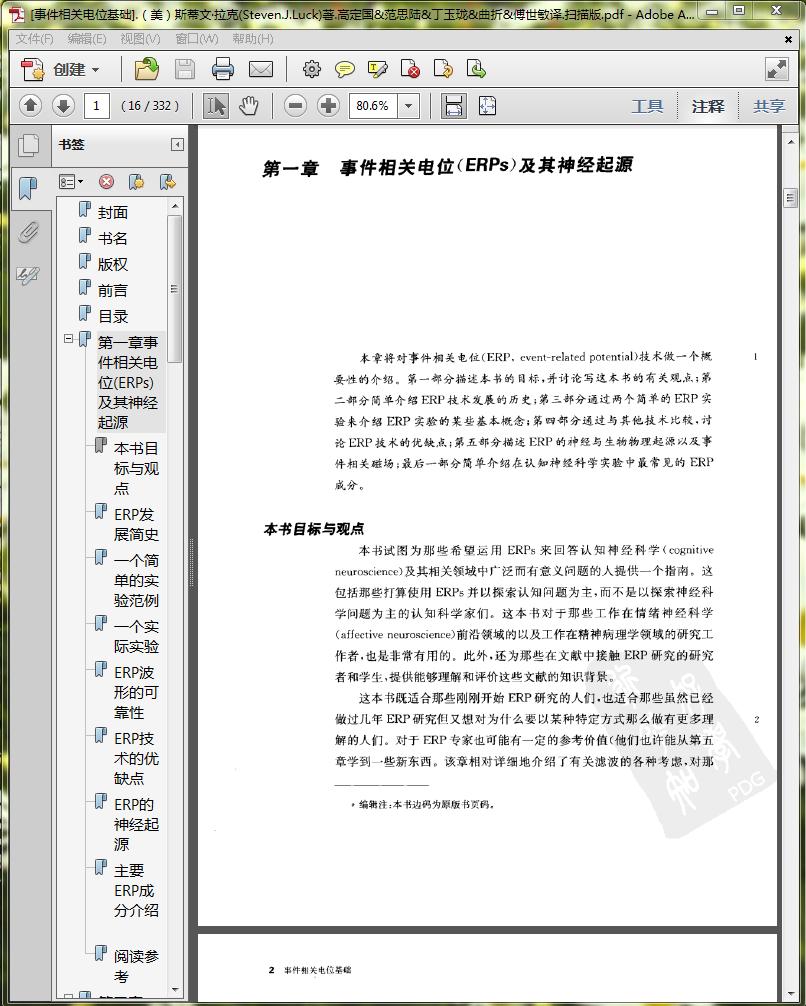Click the new bookmark icon
The height and width of the screenshot is (1006, 806).
[136, 182]
